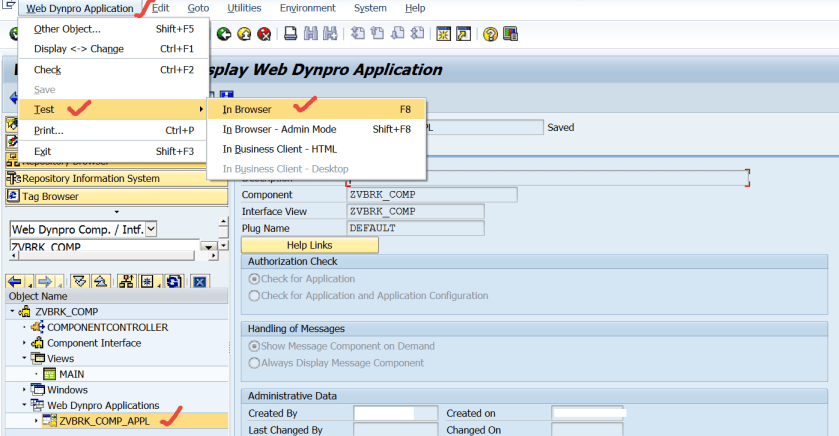839x436 pixels.
Task: Select the Check for Application radio button
Action: [254, 279]
